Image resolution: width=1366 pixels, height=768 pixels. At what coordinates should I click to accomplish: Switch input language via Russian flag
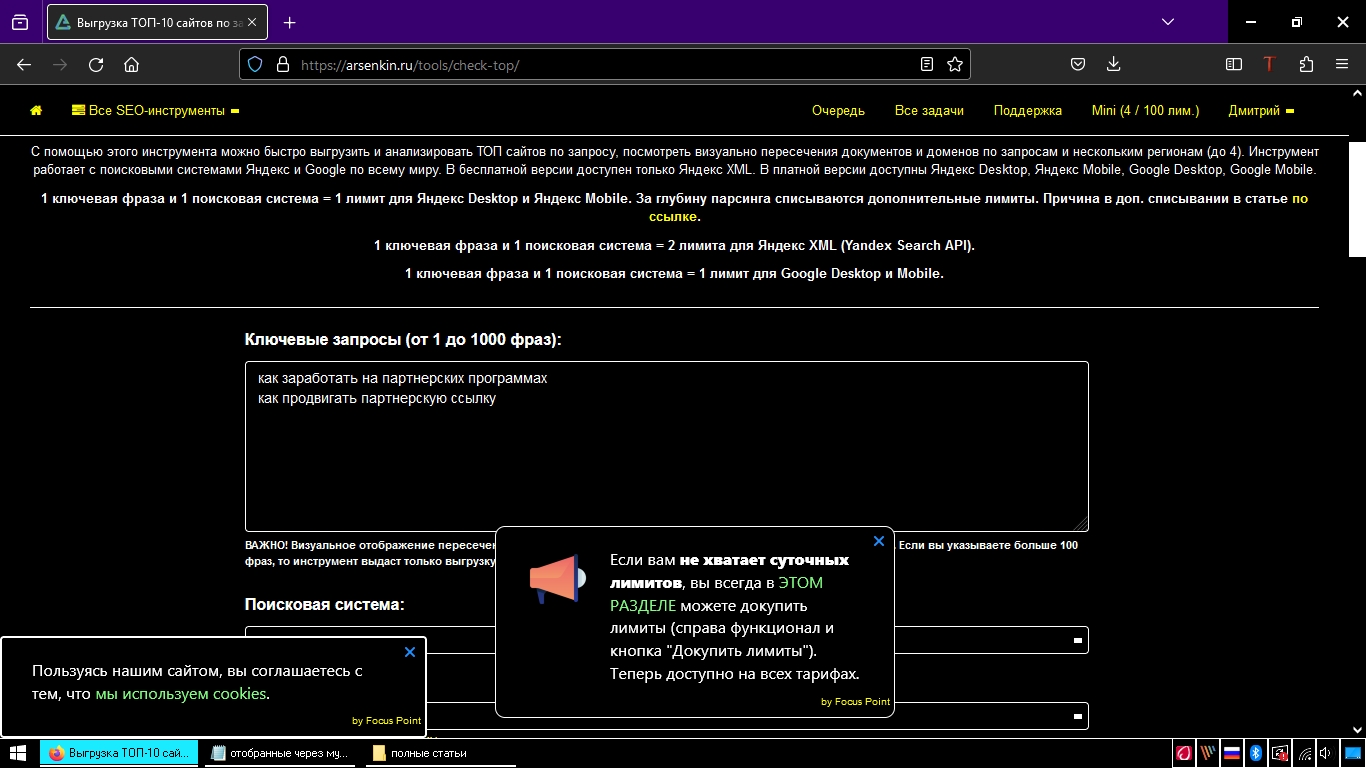[1232, 753]
